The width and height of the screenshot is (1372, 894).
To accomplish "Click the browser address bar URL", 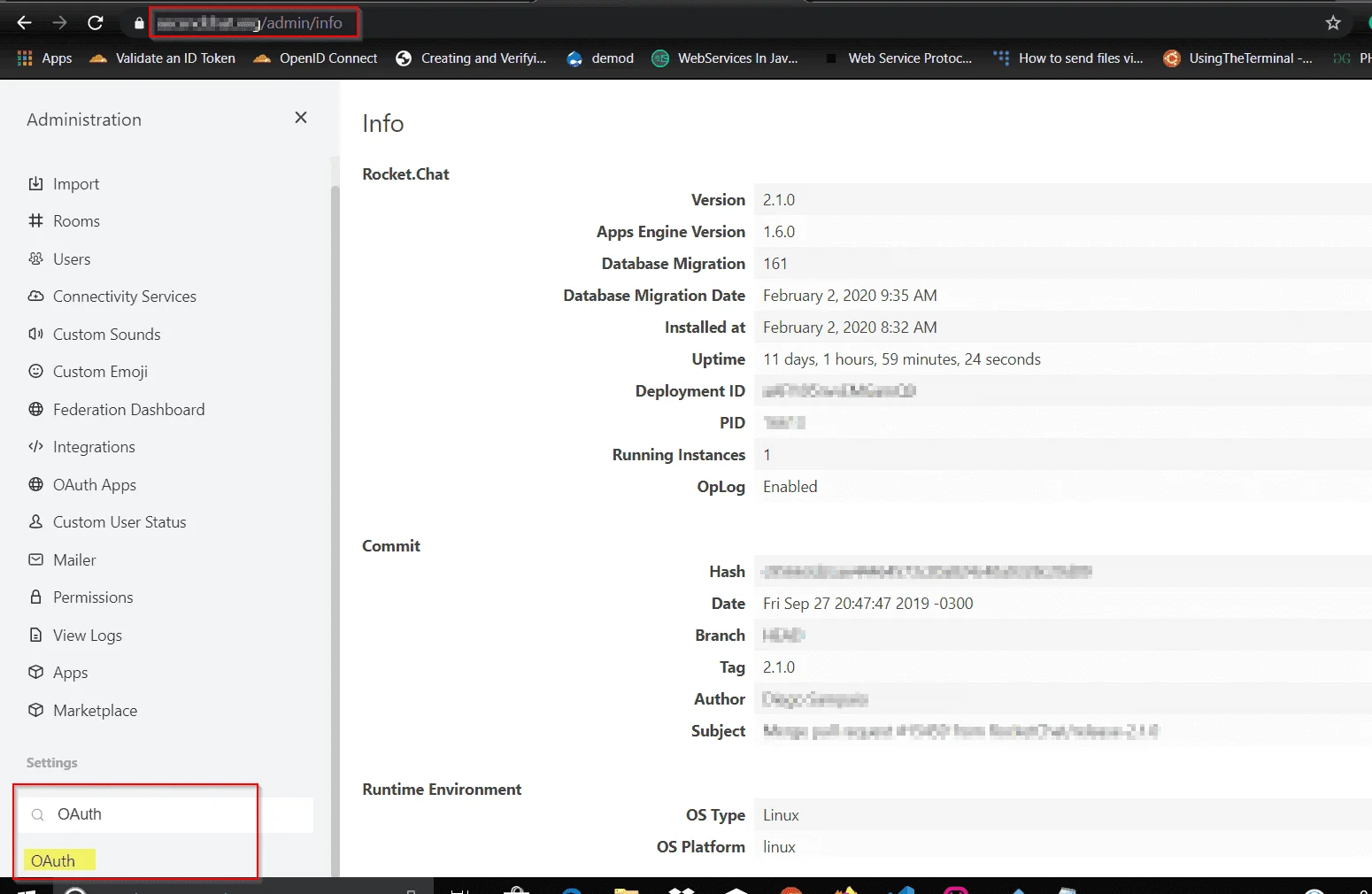I will (x=257, y=23).
